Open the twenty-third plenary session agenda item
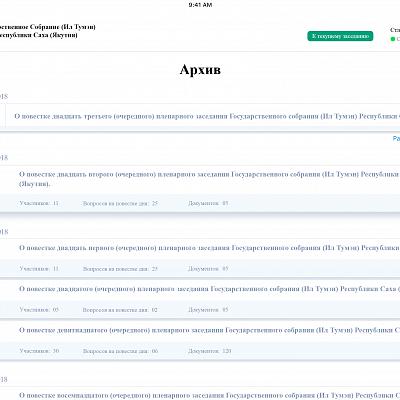 tap(207, 116)
